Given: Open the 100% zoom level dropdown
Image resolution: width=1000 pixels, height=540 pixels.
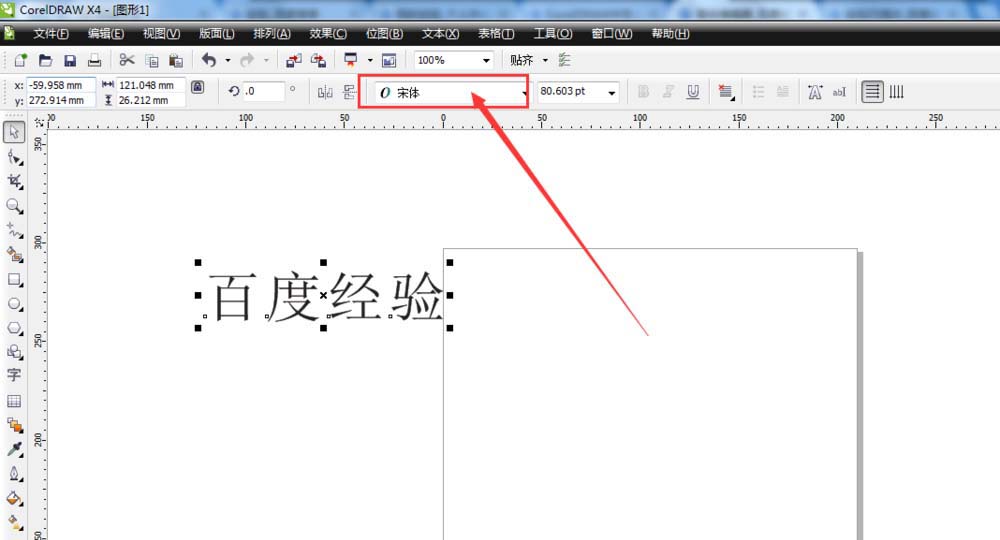Looking at the screenshot, I should point(486,61).
